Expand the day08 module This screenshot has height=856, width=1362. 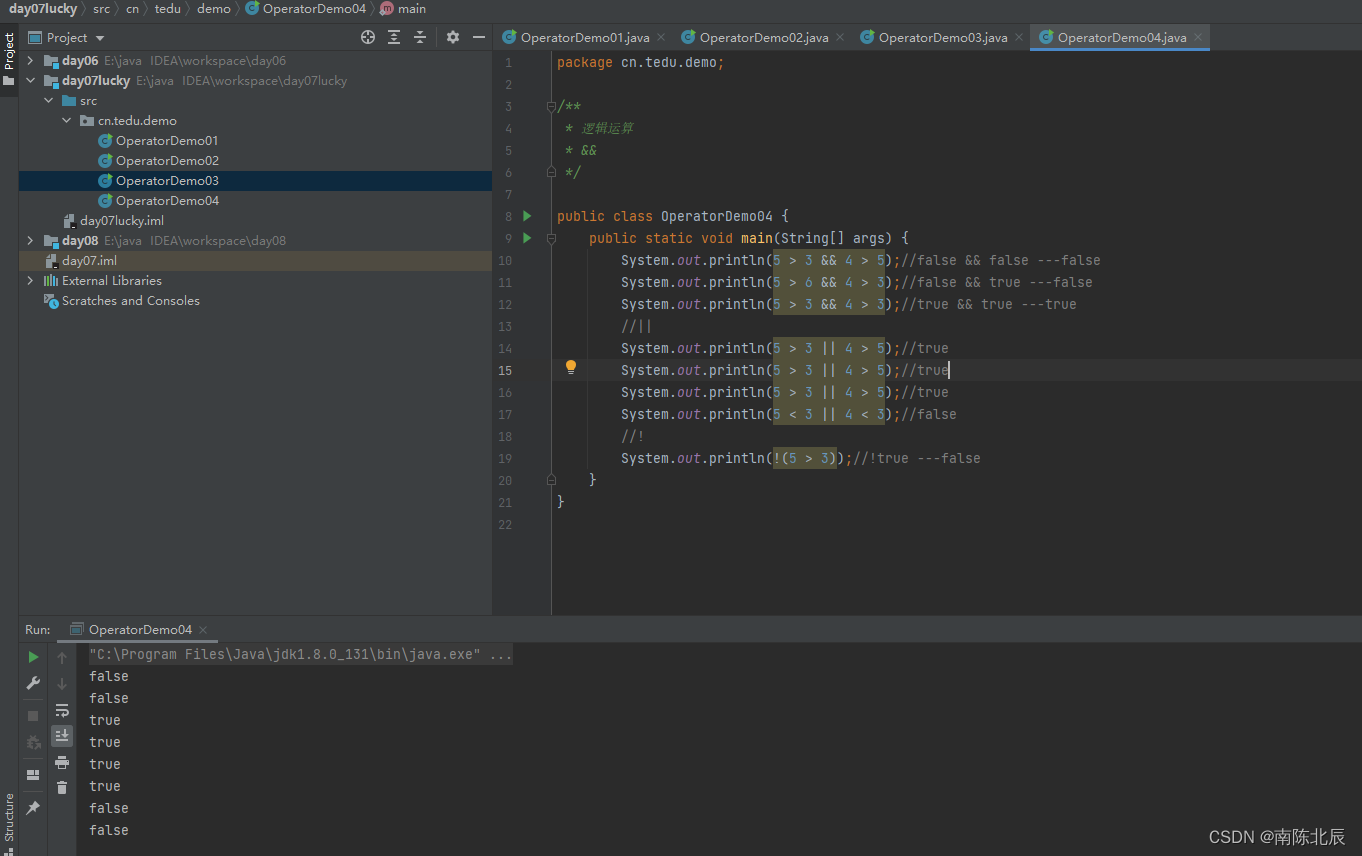[x=30, y=241]
